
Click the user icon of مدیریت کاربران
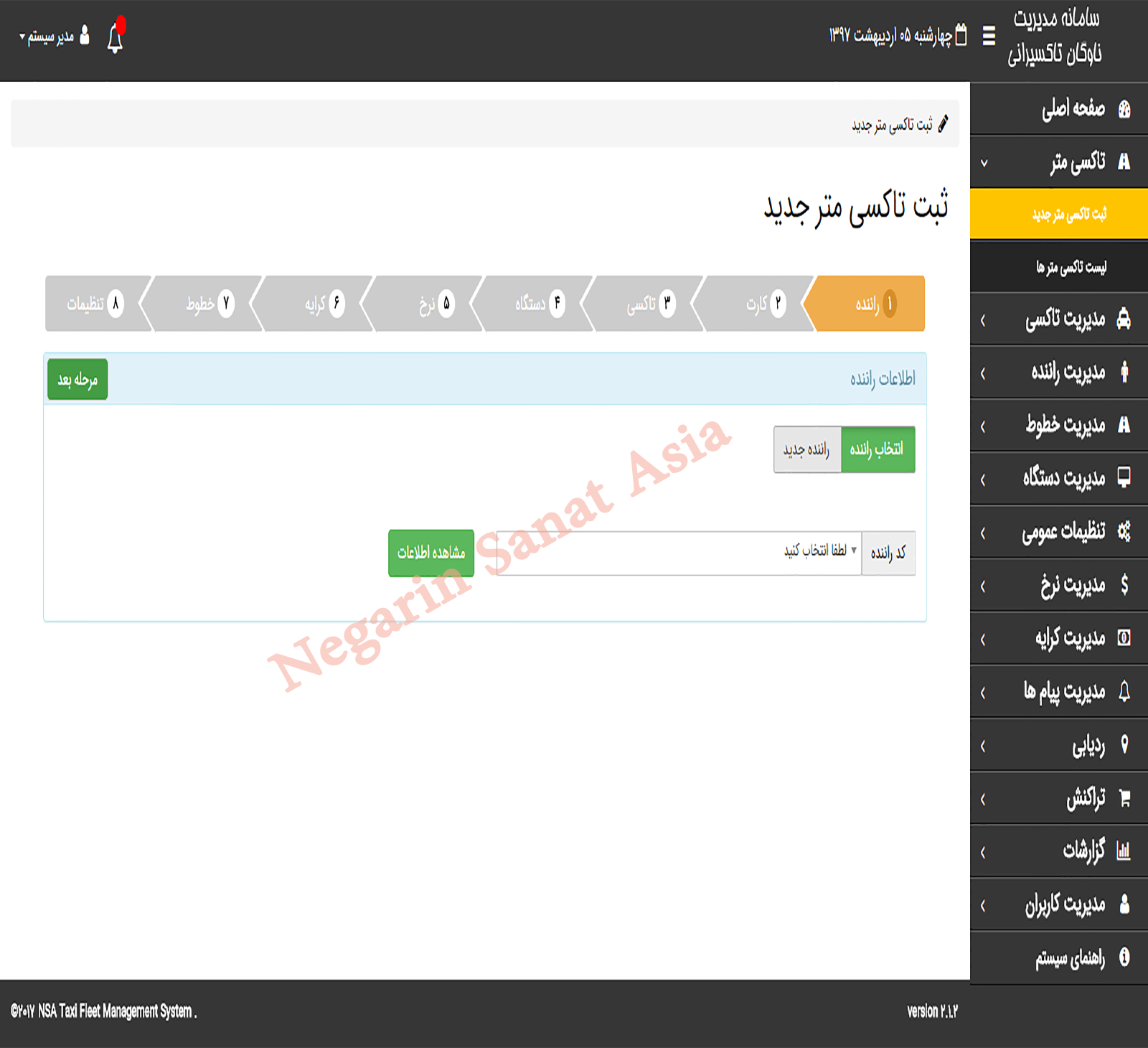[x=1124, y=904]
